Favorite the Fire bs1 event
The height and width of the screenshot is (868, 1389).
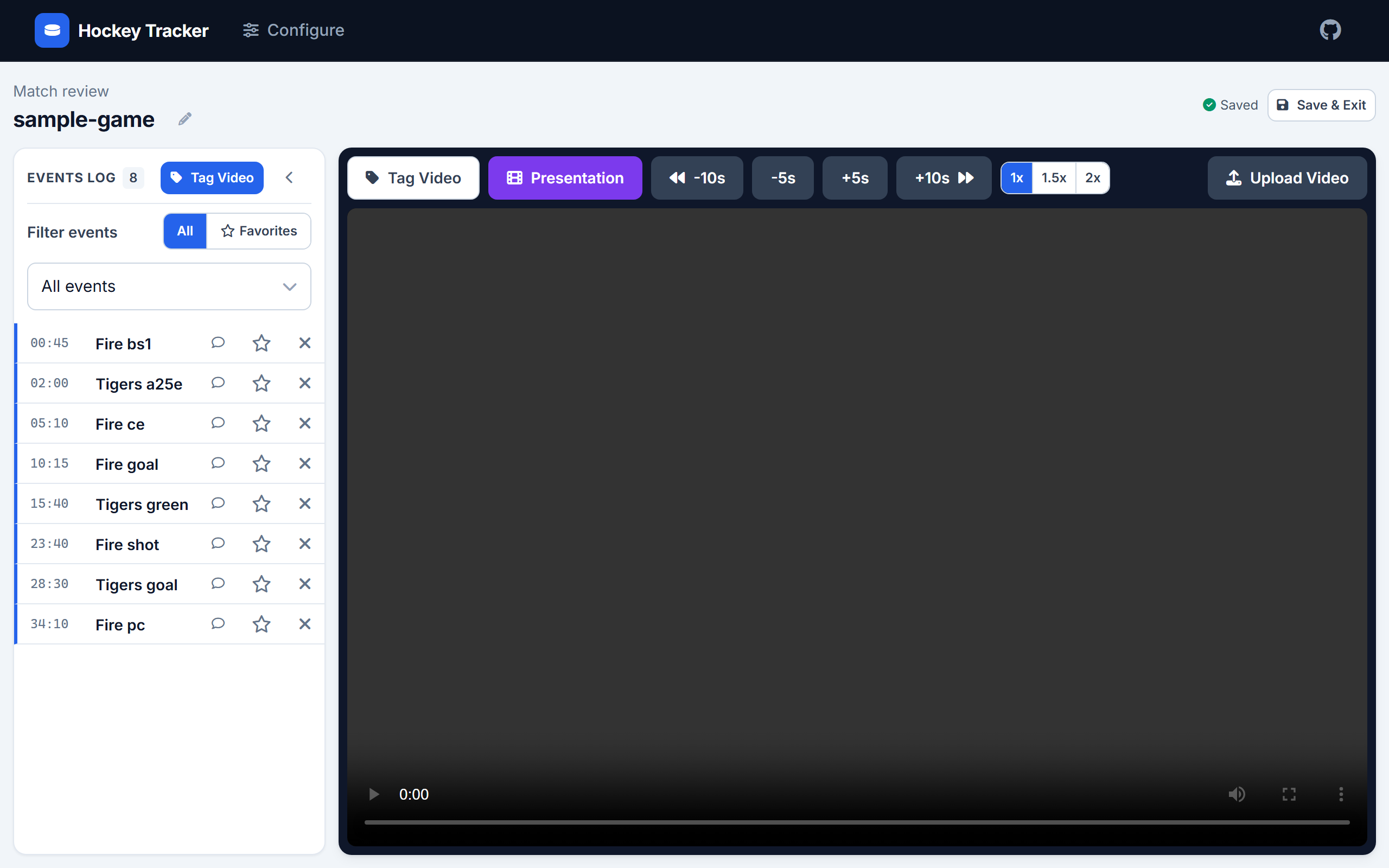click(x=261, y=343)
